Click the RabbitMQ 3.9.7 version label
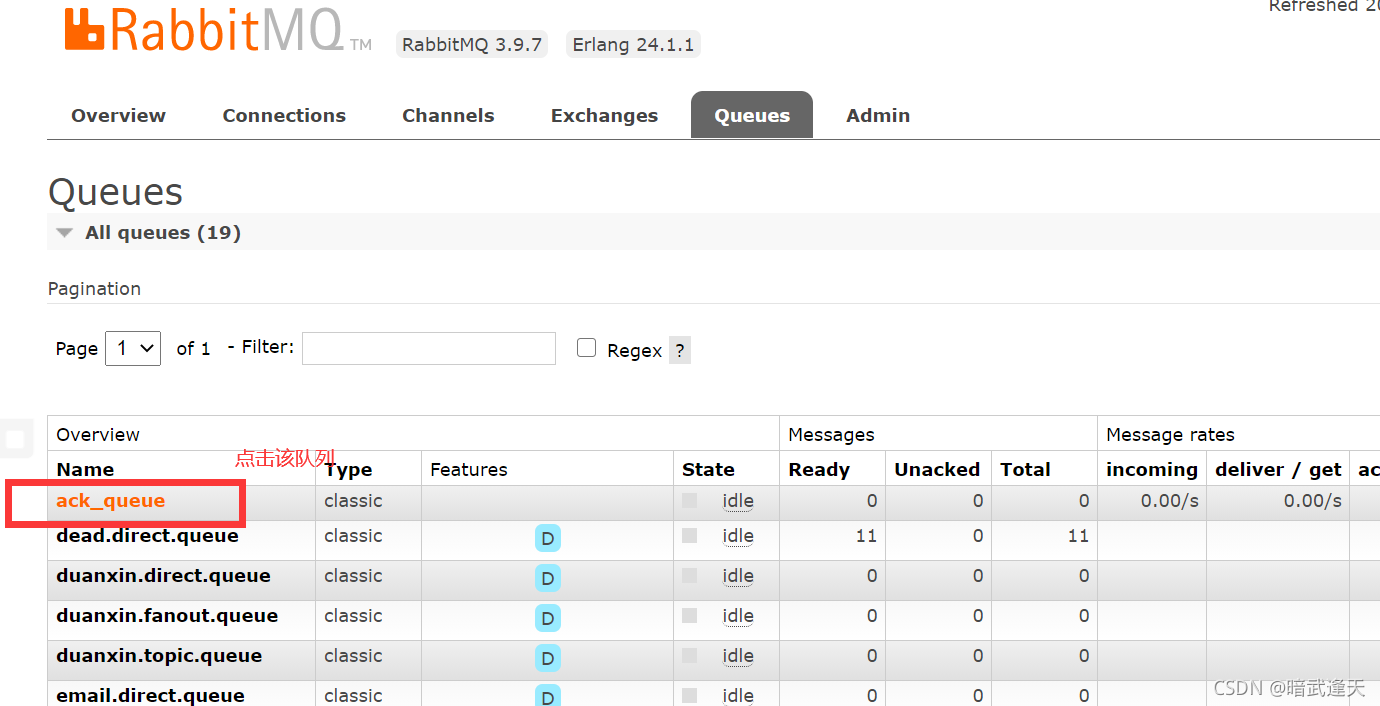Image resolution: width=1380 pixels, height=706 pixels. (x=472, y=45)
